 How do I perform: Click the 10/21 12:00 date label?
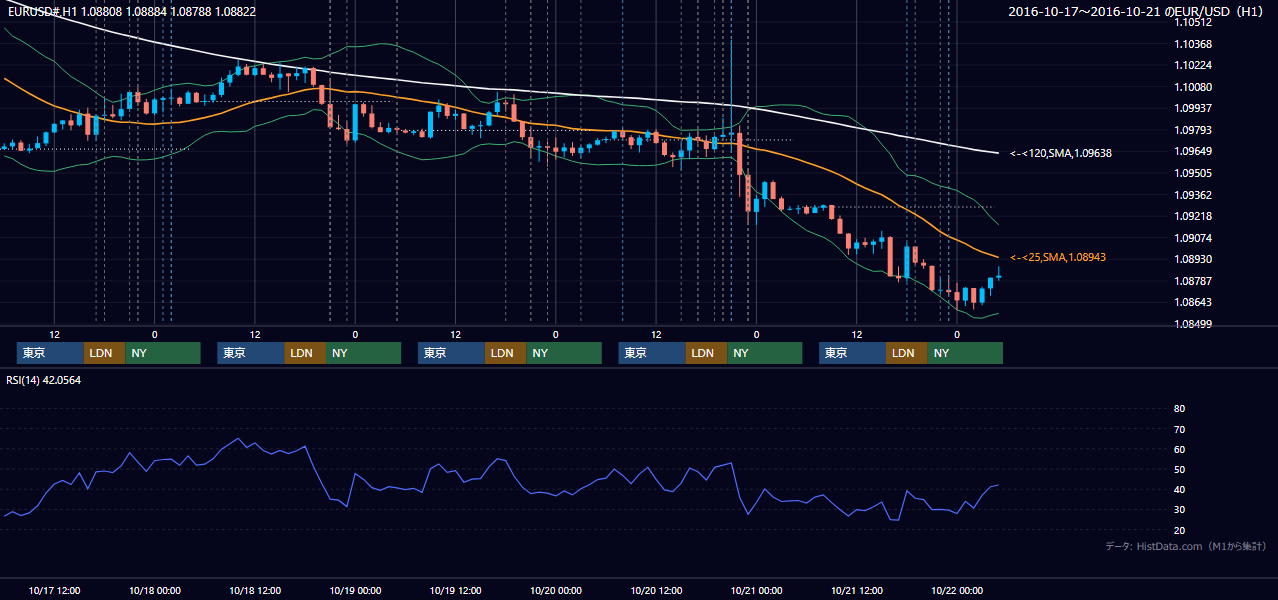click(857, 590)
